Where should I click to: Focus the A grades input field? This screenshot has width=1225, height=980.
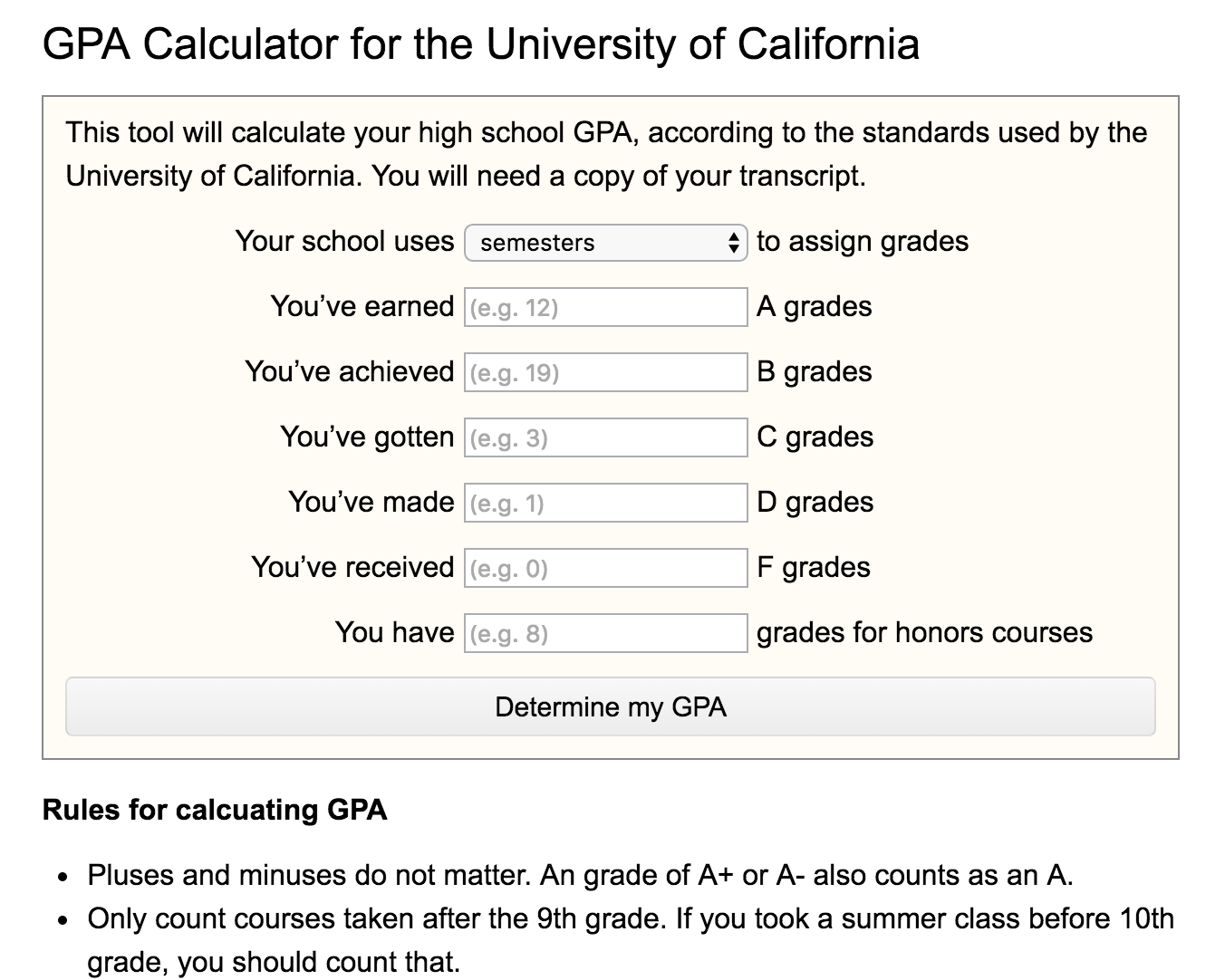tap(605, 308)
